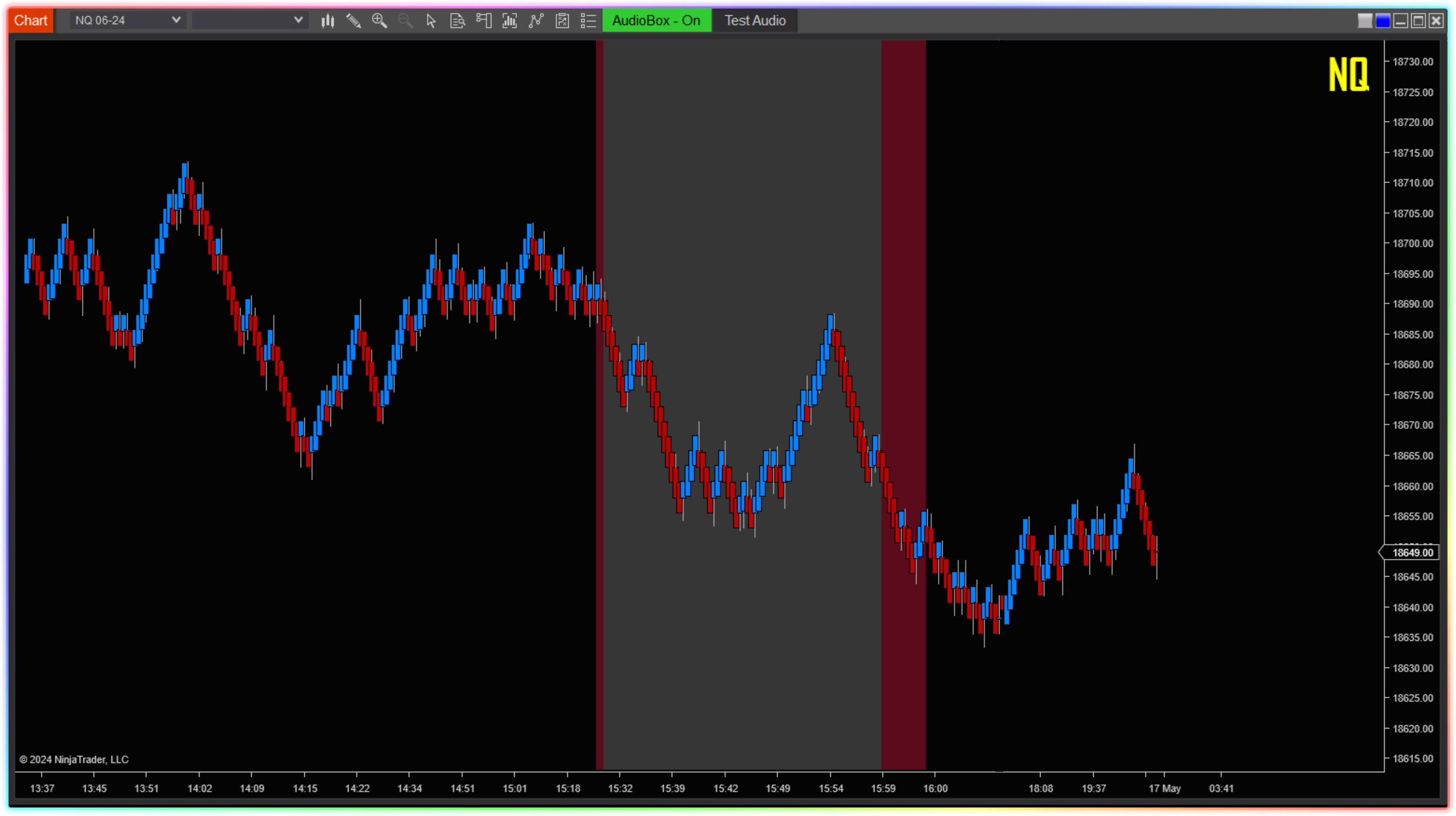Screen dimensions: 1456x816
Task: Toggle the AudioBox - On button
Action: click(656, 21)
